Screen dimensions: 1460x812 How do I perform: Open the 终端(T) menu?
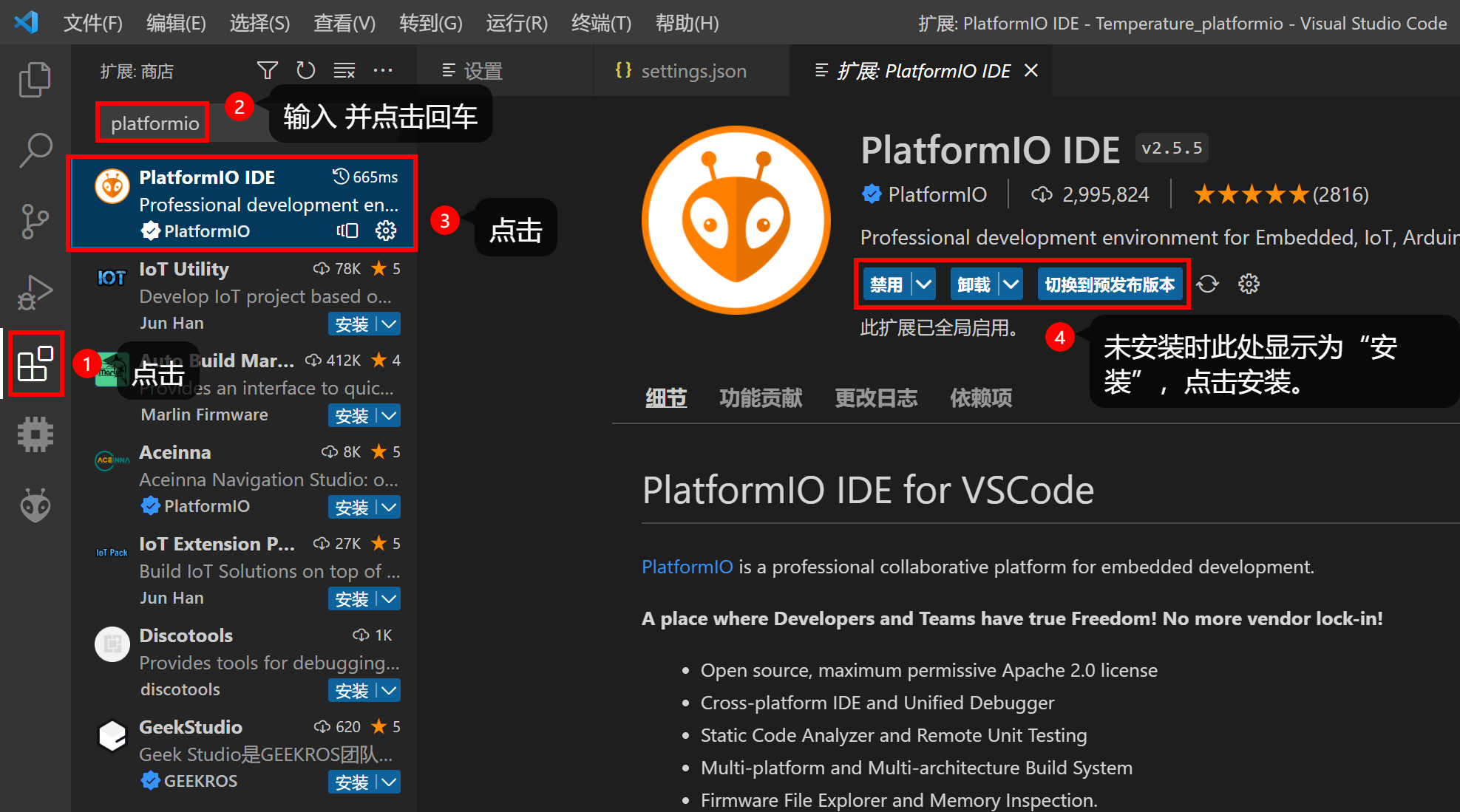click(x=601, y=23)
